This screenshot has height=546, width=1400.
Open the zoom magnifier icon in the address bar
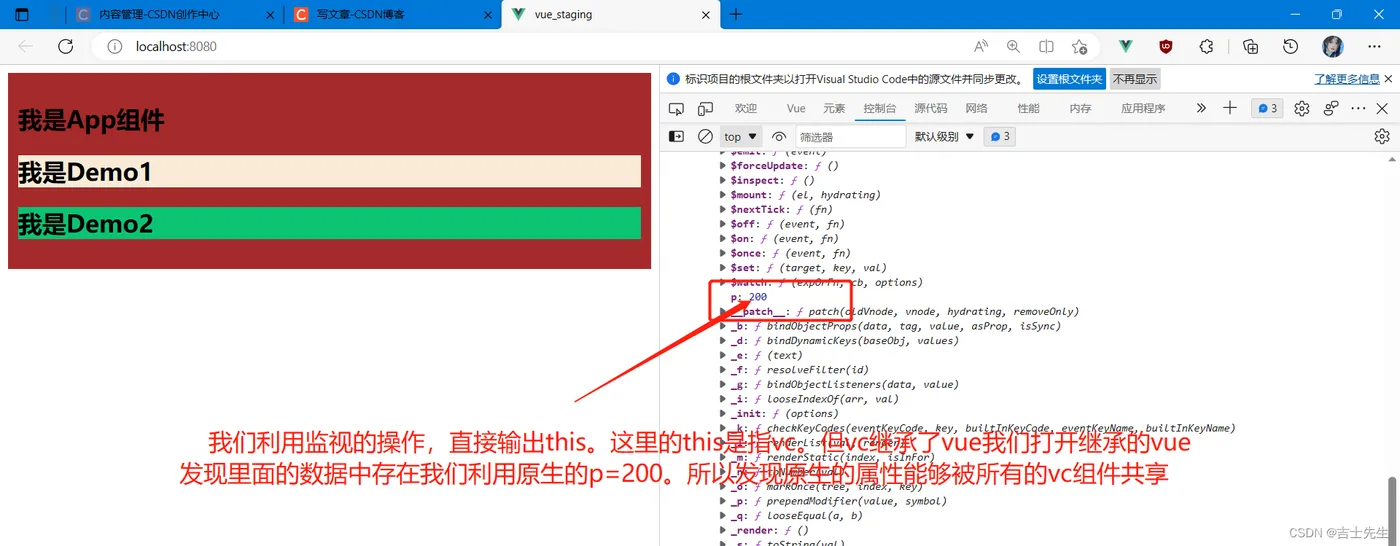[x=1013, y=46]
